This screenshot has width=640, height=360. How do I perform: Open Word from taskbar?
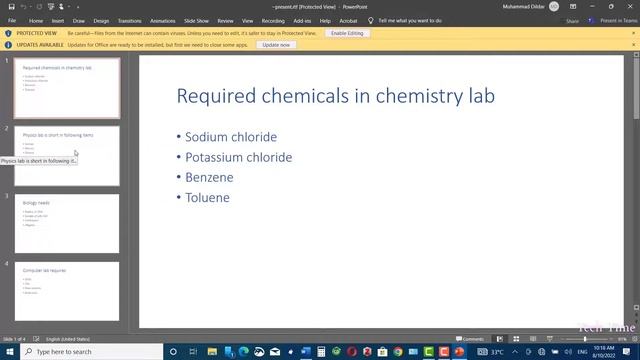tap(306, 351)
